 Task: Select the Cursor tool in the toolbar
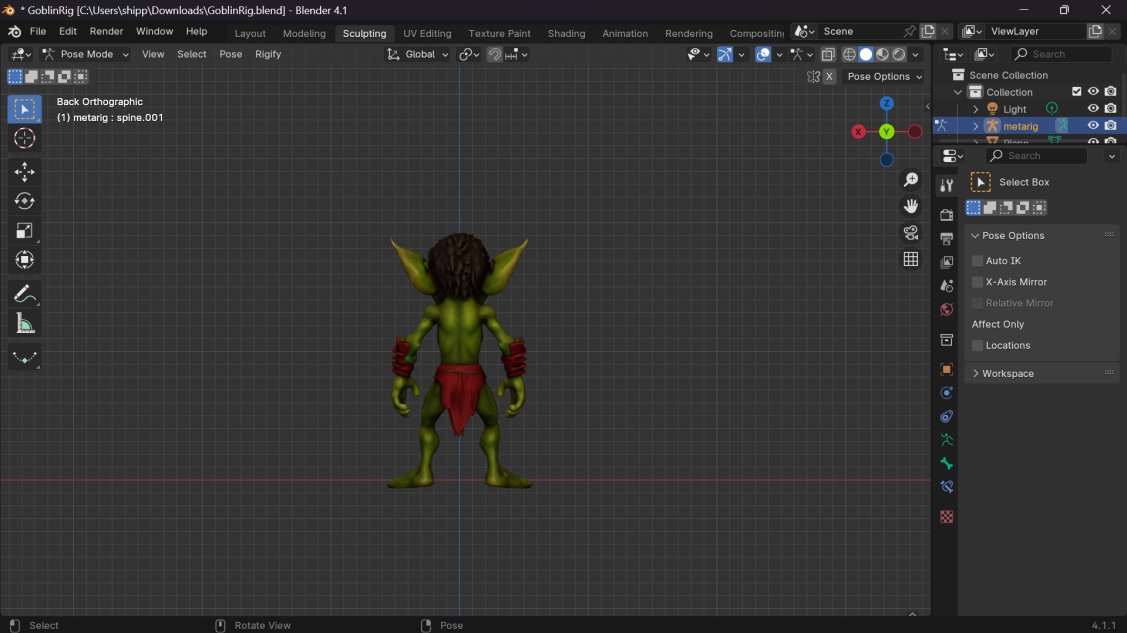pos(25,139)
